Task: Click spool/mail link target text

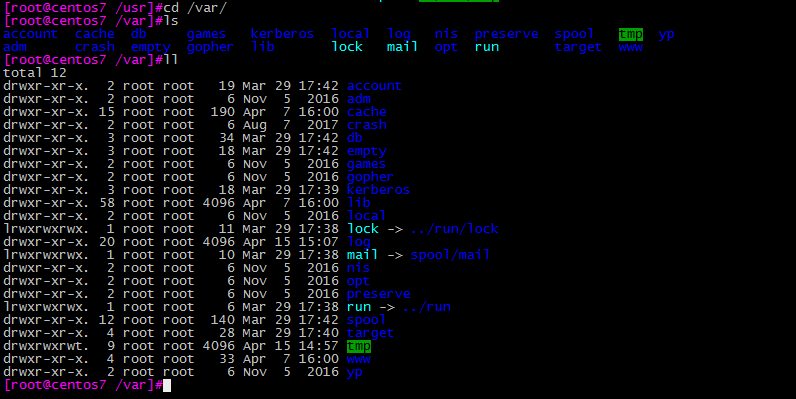Action: tap(450, 255)
